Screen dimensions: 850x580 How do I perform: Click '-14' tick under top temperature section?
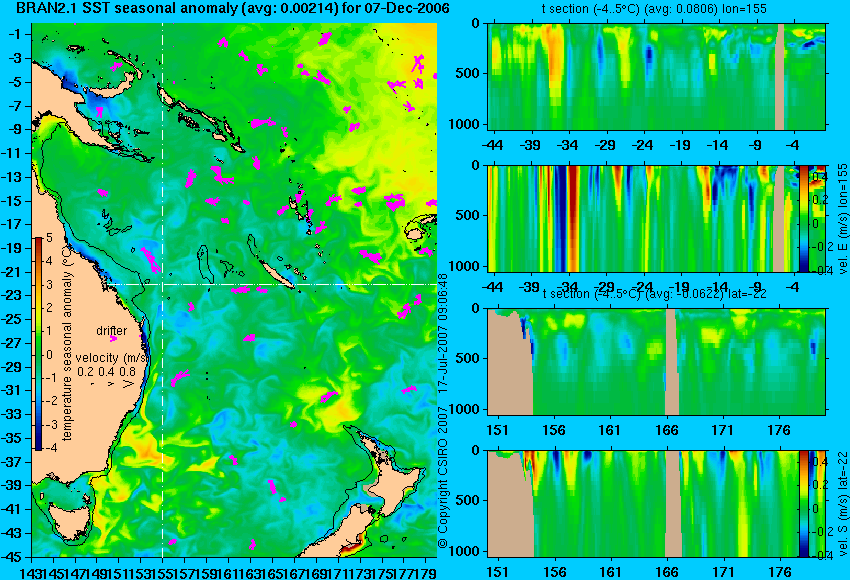pos(718,145)
